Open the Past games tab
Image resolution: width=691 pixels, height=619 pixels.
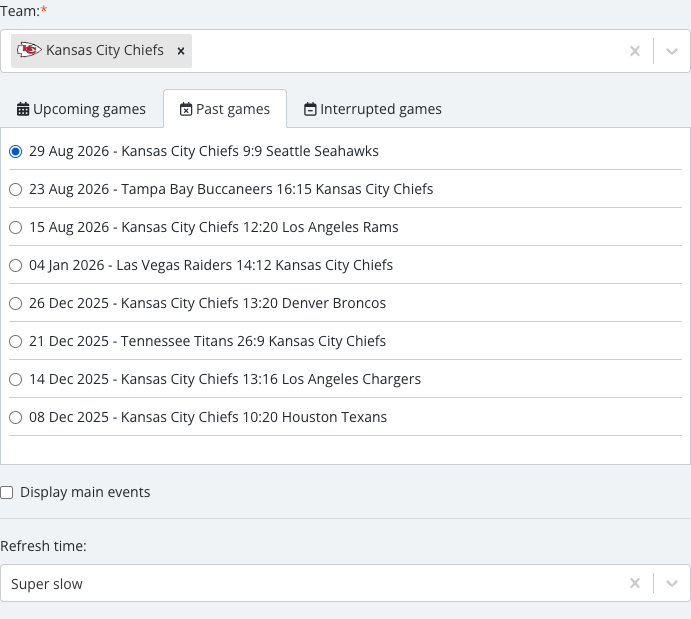coord(225,109)
